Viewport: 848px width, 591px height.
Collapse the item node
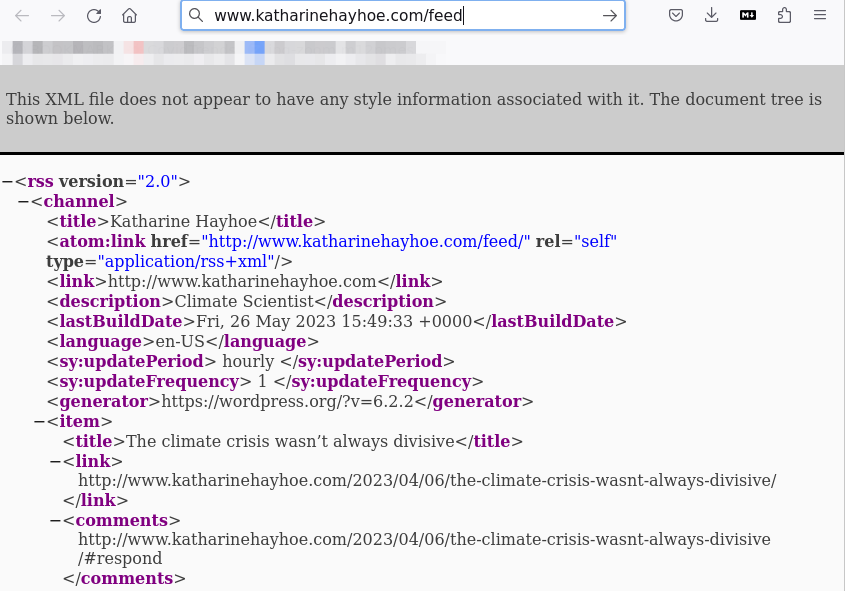[39, 421]
